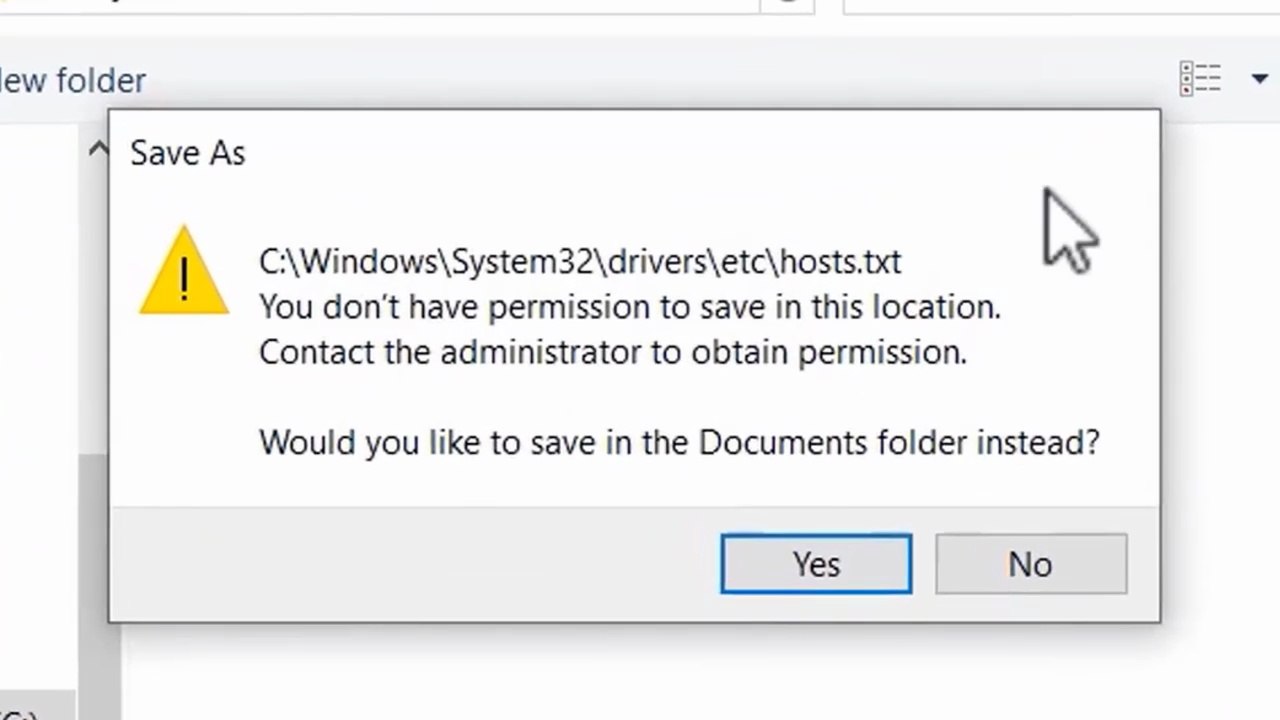Viewport: 1280px width, 720px height.
Task: Click the Save As dialog title
Action: coord(188,153)
